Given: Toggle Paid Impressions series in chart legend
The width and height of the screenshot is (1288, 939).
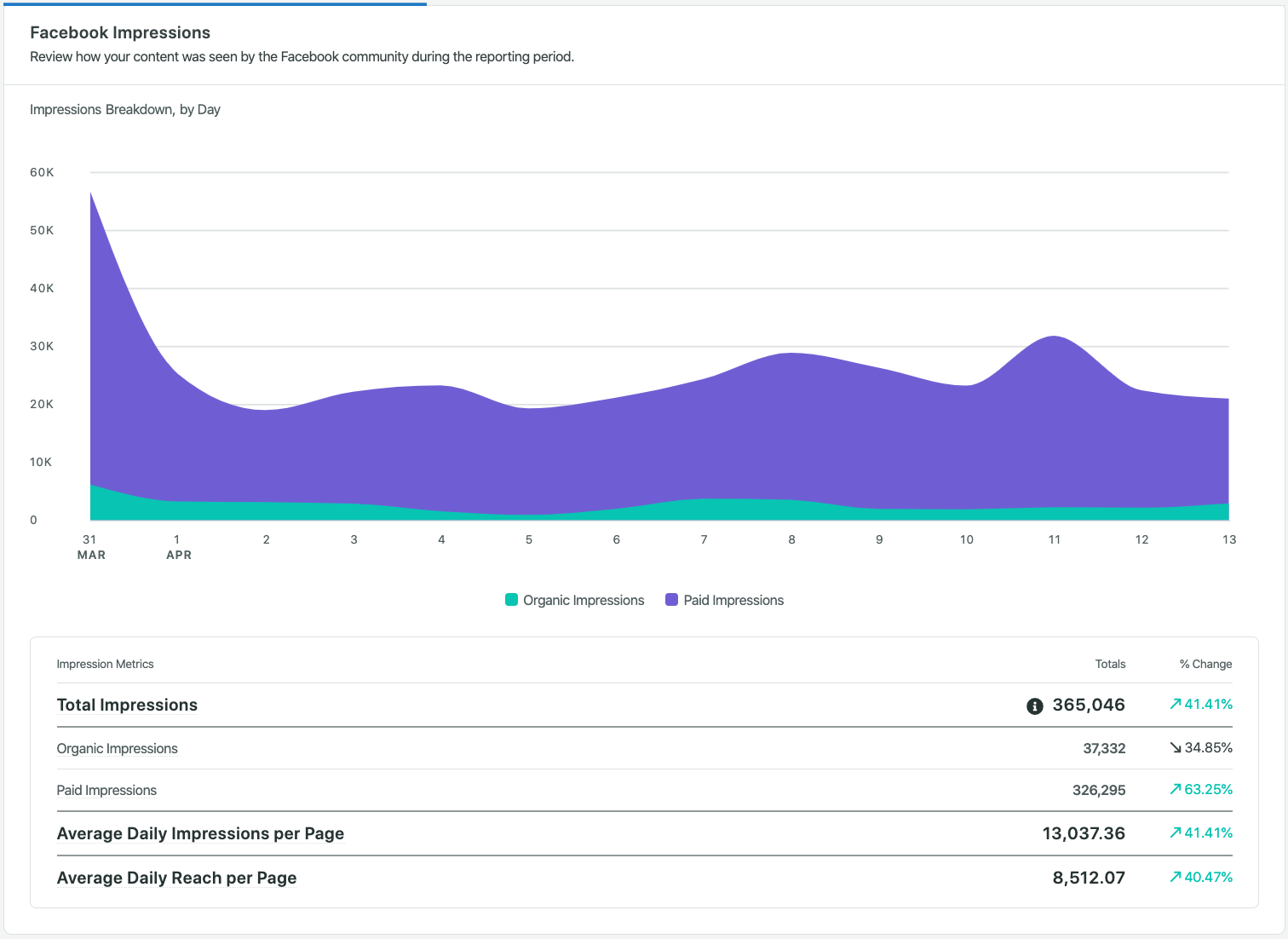Looking at the screenshot, I should 733,600.
